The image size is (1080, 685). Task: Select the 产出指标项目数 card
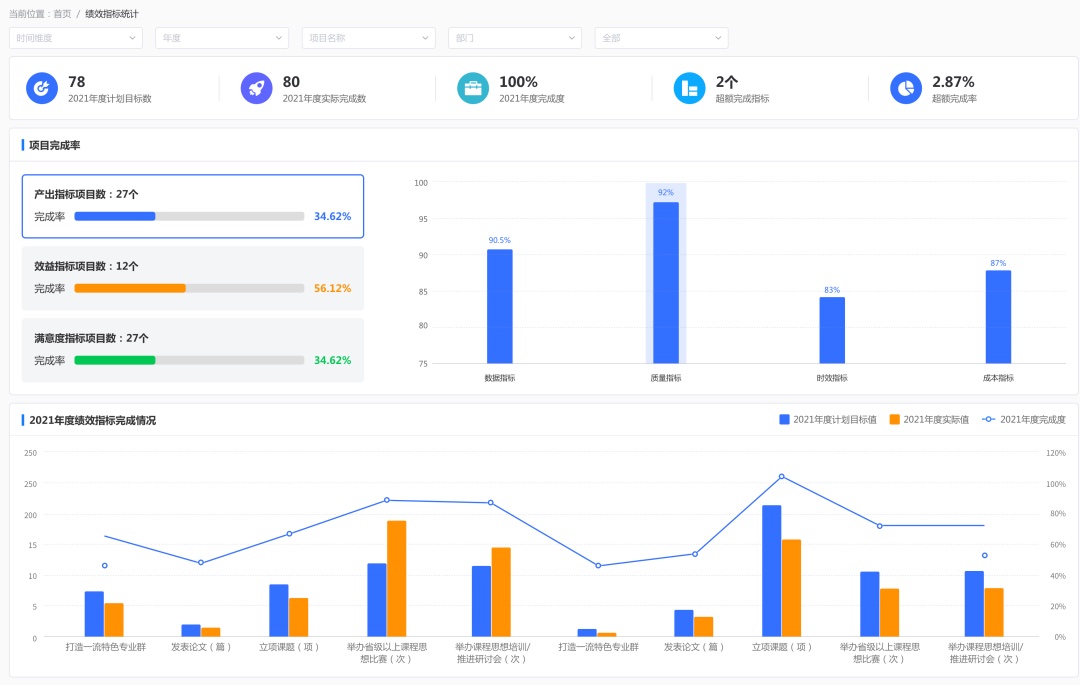pos(193,206)
